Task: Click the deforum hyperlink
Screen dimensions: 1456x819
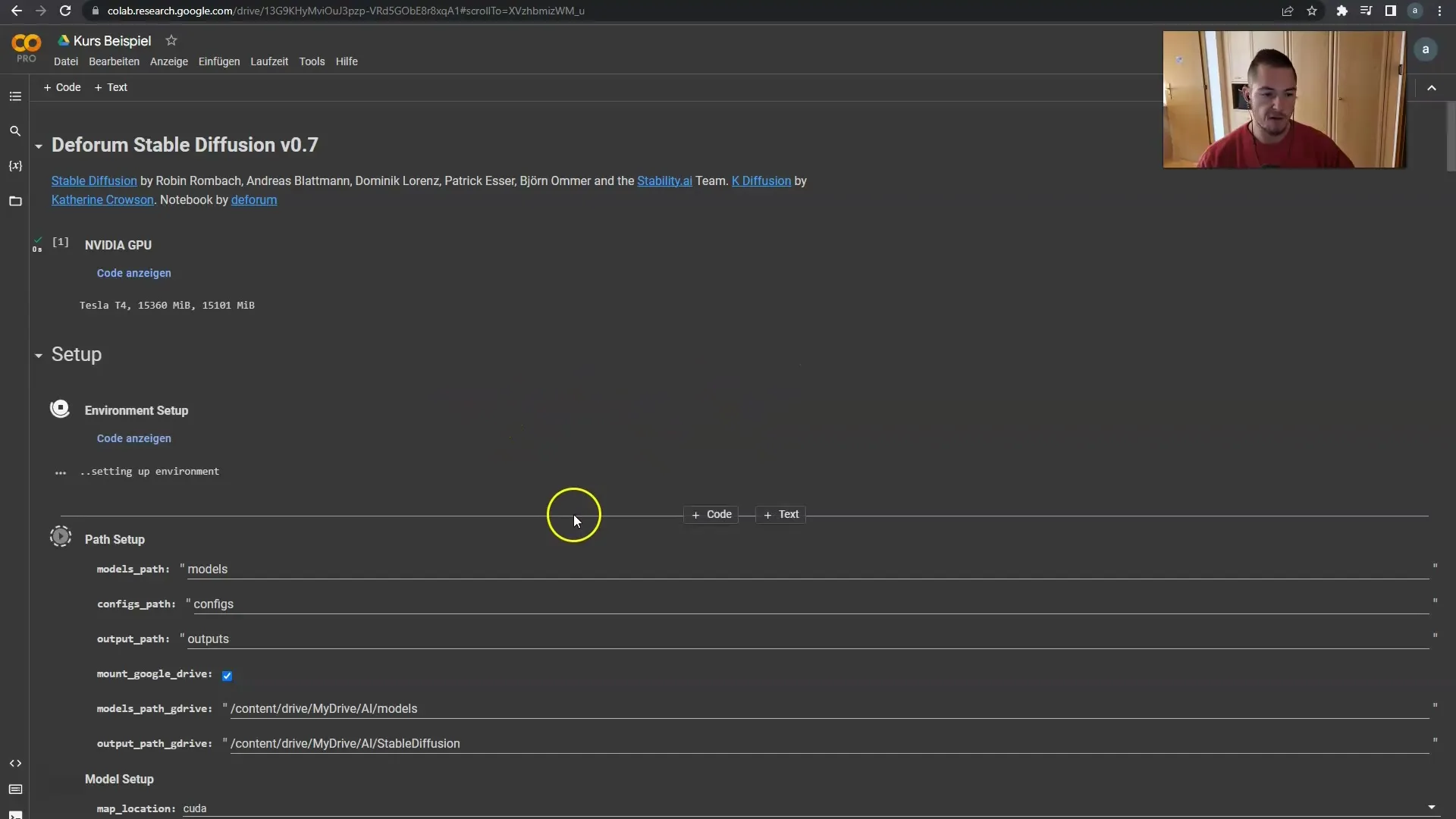Action: (253, 199)
